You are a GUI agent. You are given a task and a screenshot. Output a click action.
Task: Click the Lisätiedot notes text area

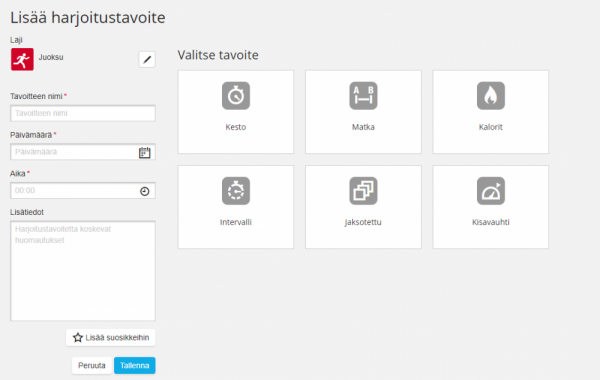point(83,271)
